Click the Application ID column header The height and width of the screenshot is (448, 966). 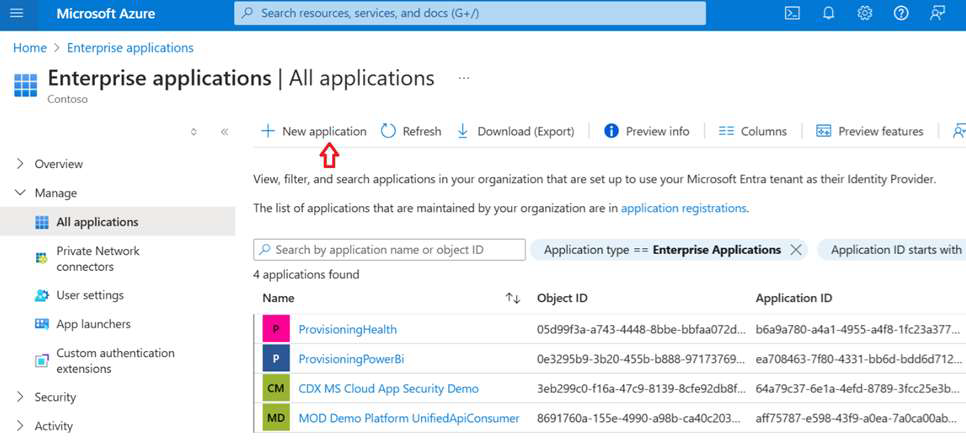tap(794, 298)
